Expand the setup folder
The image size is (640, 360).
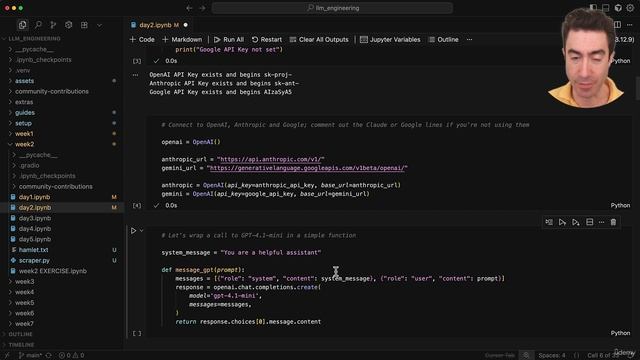pyautogui.click(x=23, y=123)
